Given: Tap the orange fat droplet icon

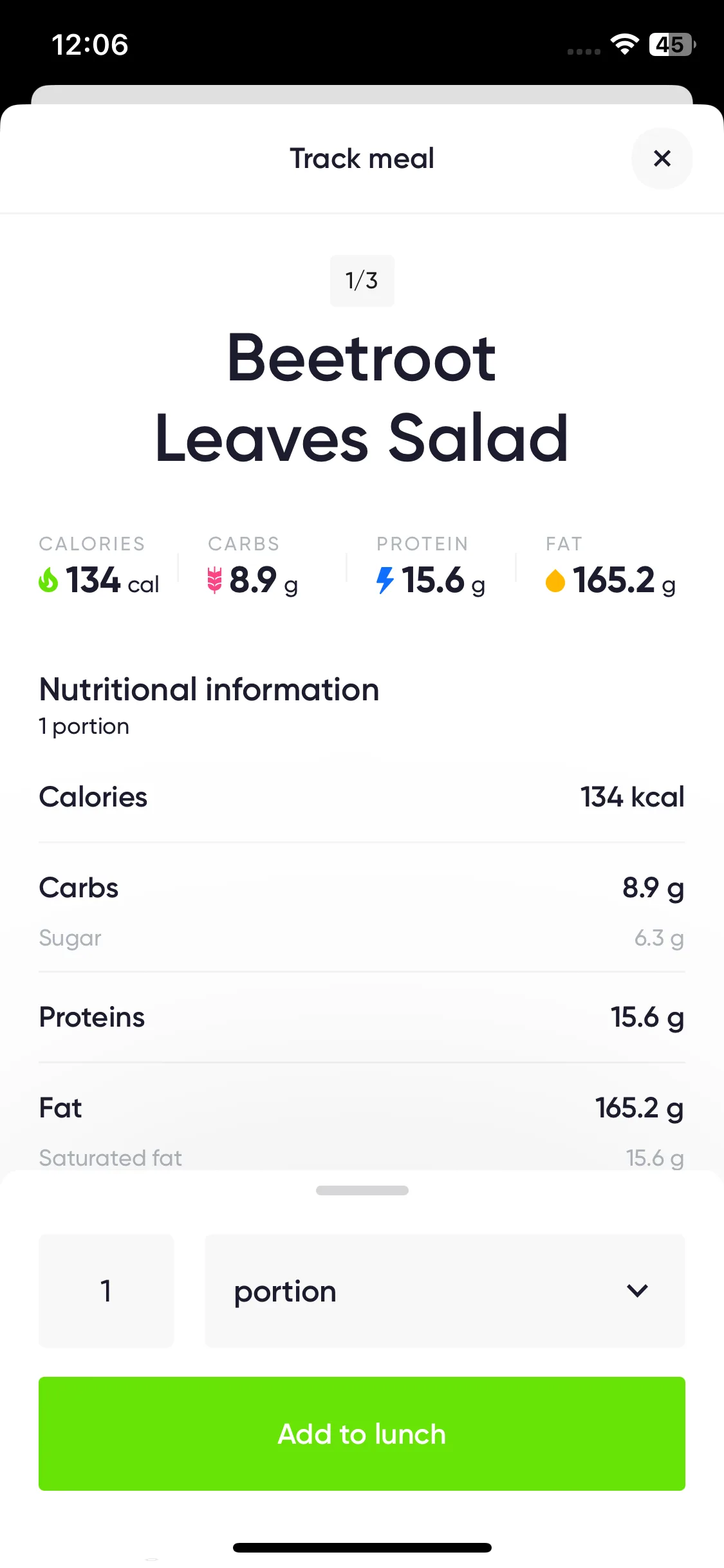Looking at the screenshot, I should [555, 581].
